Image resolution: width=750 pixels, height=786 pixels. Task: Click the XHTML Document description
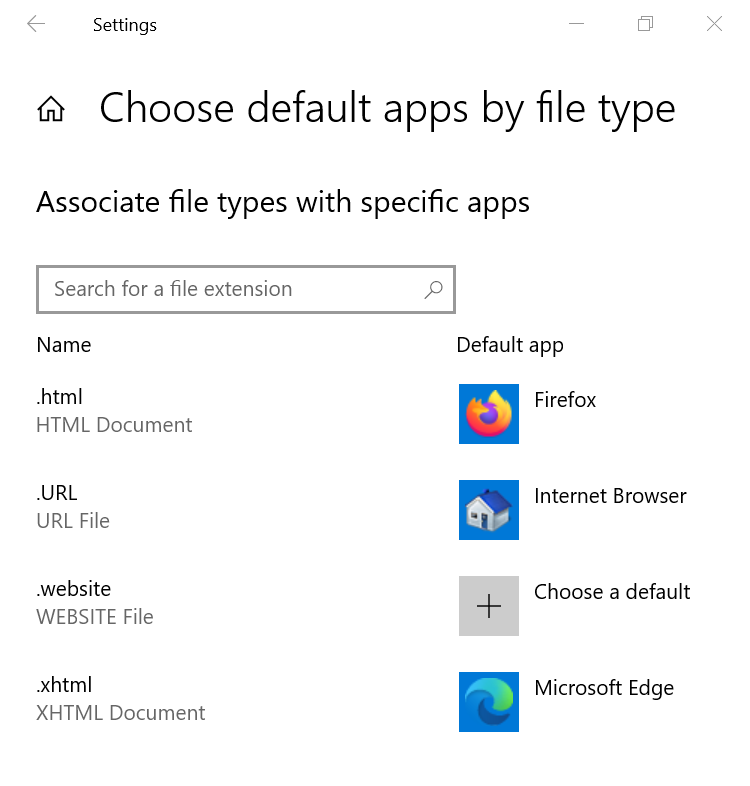point(121,713)
